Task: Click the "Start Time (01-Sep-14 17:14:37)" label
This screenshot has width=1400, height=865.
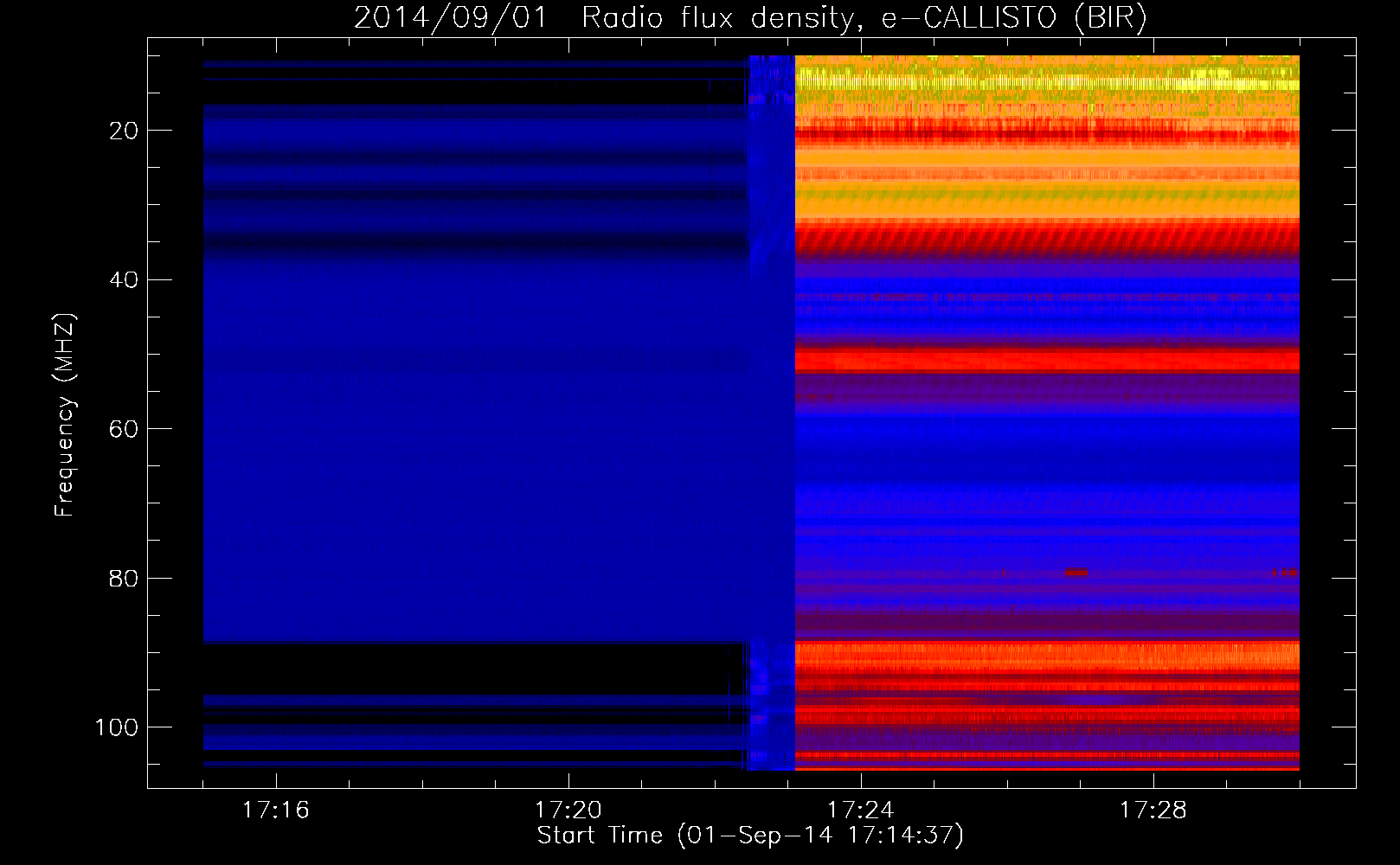Action: [750, 836]
